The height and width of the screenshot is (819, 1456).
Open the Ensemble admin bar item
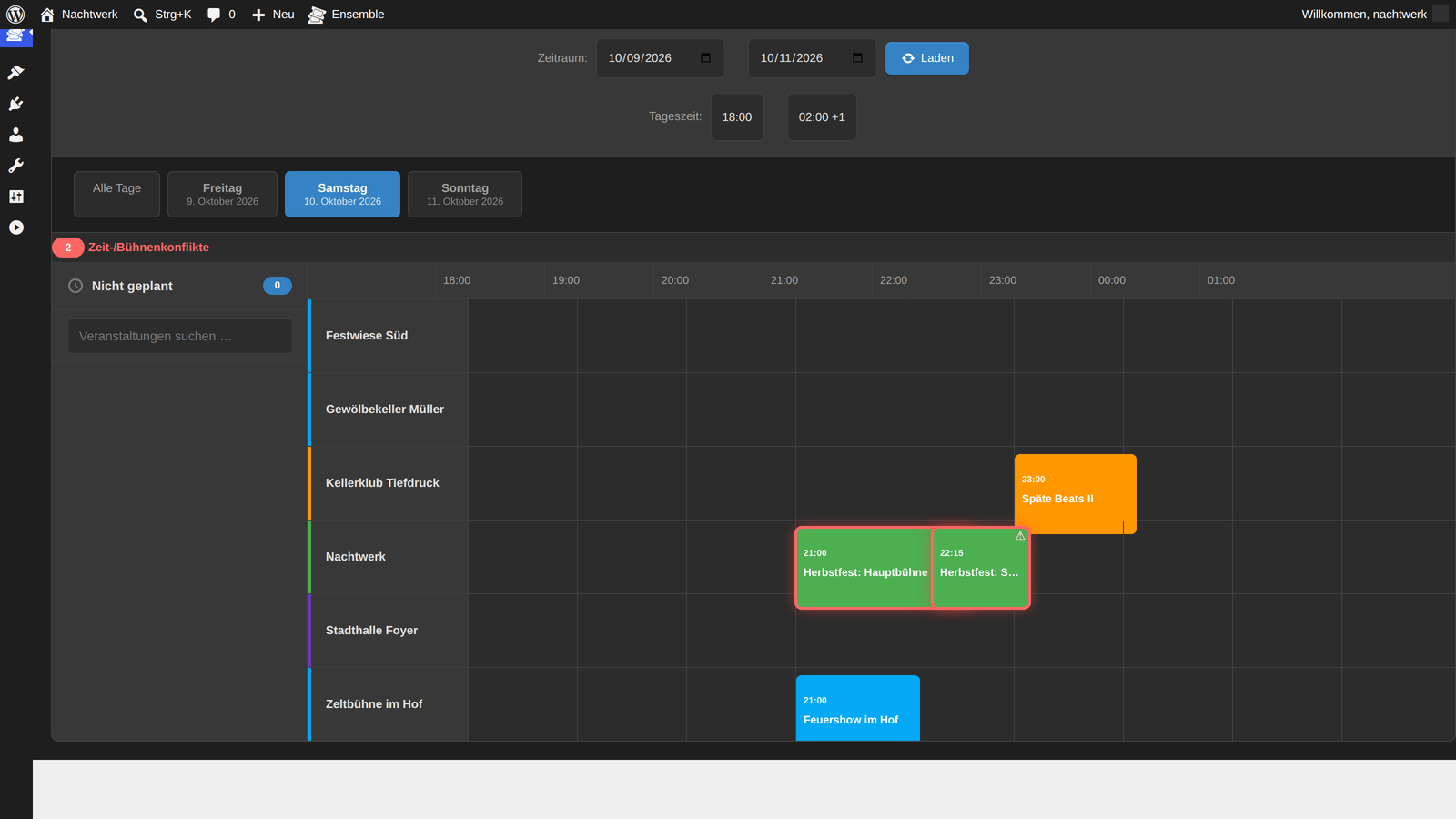(346, 15)
